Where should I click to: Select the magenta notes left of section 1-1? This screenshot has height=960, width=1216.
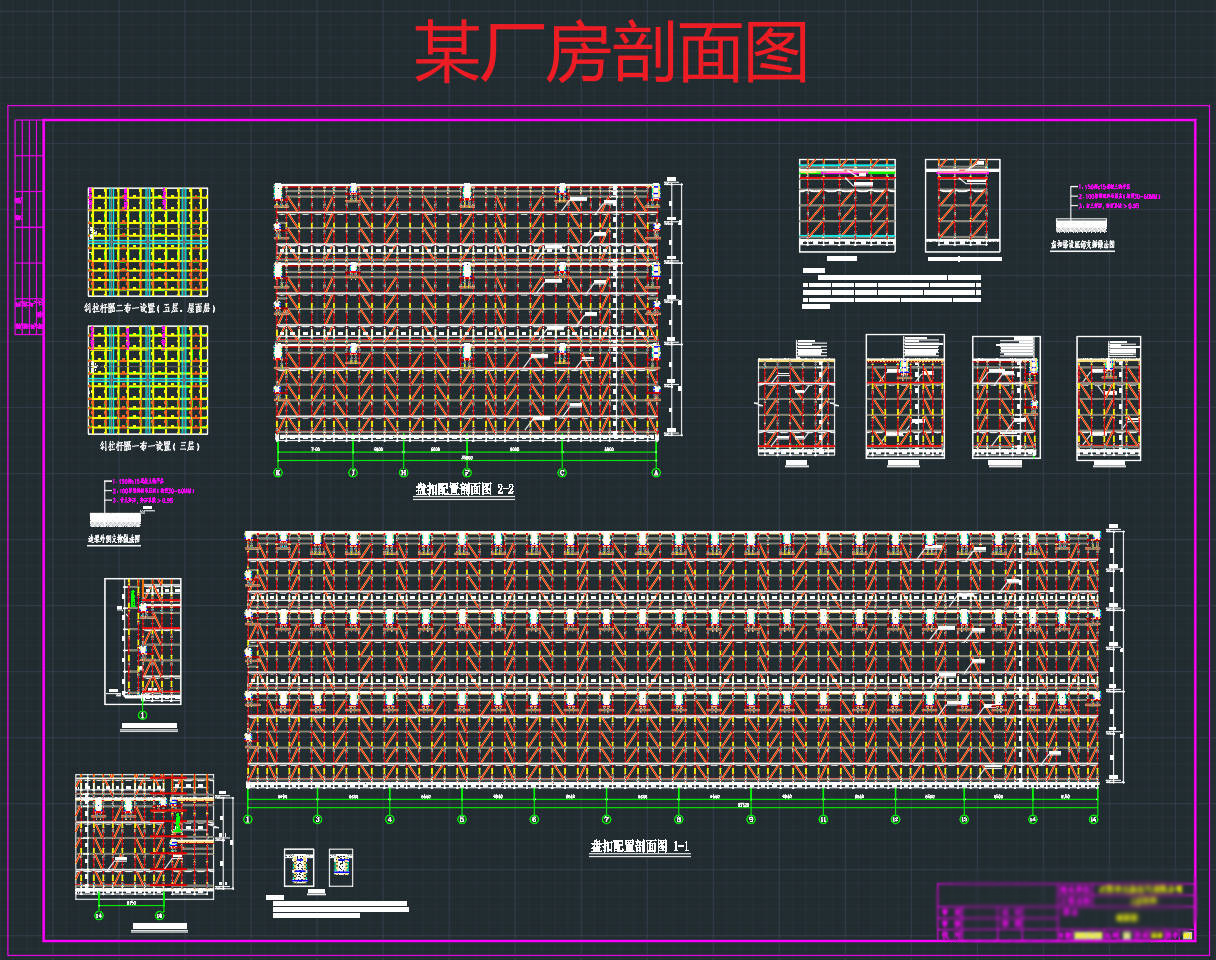click(x=152, y=492)
